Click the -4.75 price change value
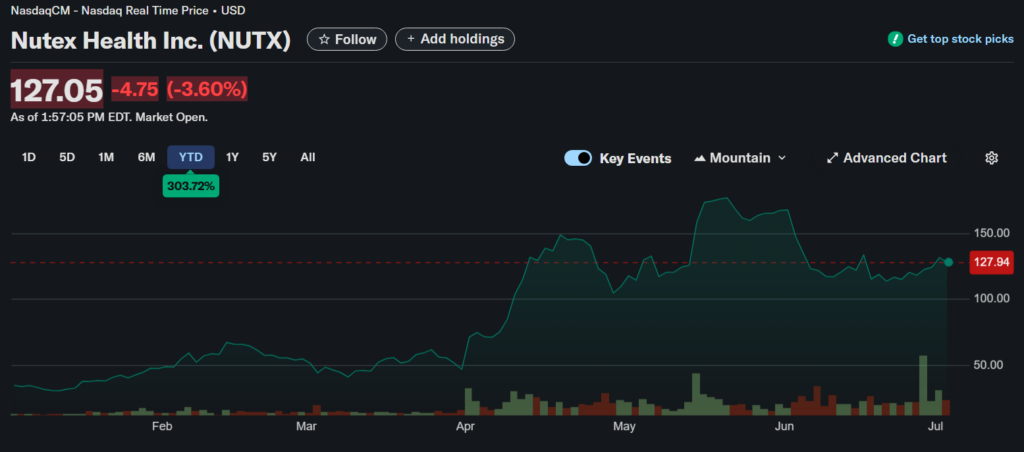The height and width of the screenshot is (452, 1024). 135,89
